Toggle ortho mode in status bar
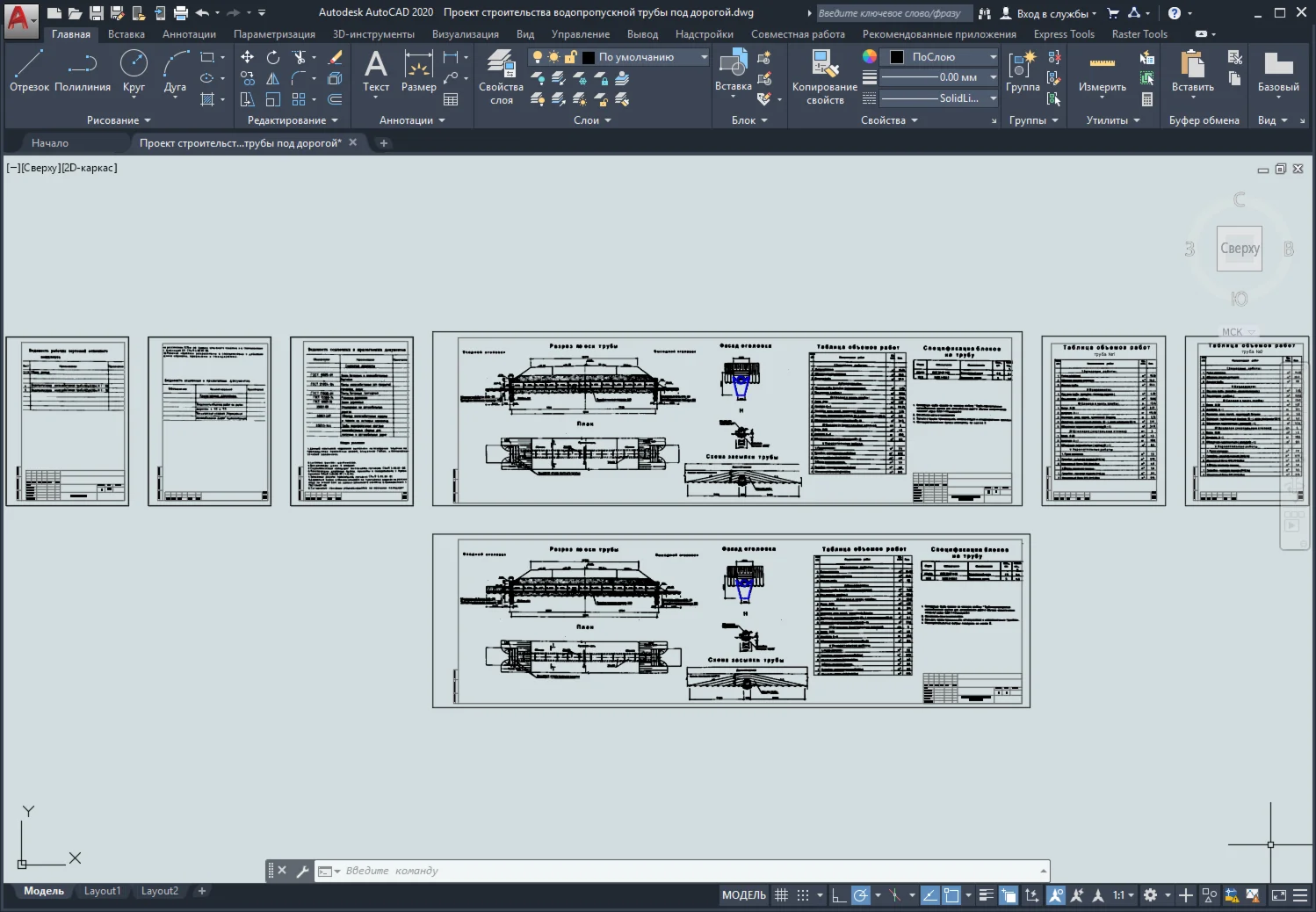The height and width of the screenshot is (912, 1316). (839, 895)
